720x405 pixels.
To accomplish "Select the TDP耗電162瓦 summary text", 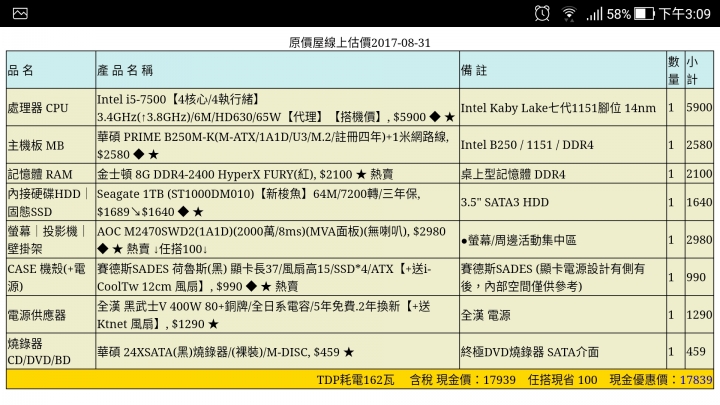I will click(355, 380).
